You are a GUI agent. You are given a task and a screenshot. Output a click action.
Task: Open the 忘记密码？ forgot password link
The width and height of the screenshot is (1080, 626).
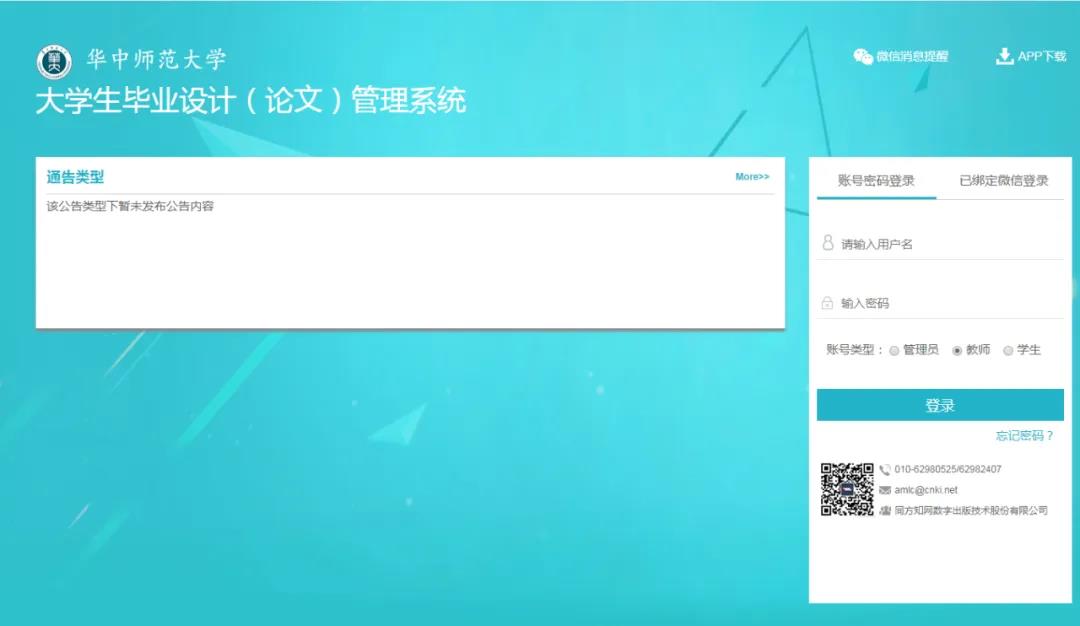1024,436
